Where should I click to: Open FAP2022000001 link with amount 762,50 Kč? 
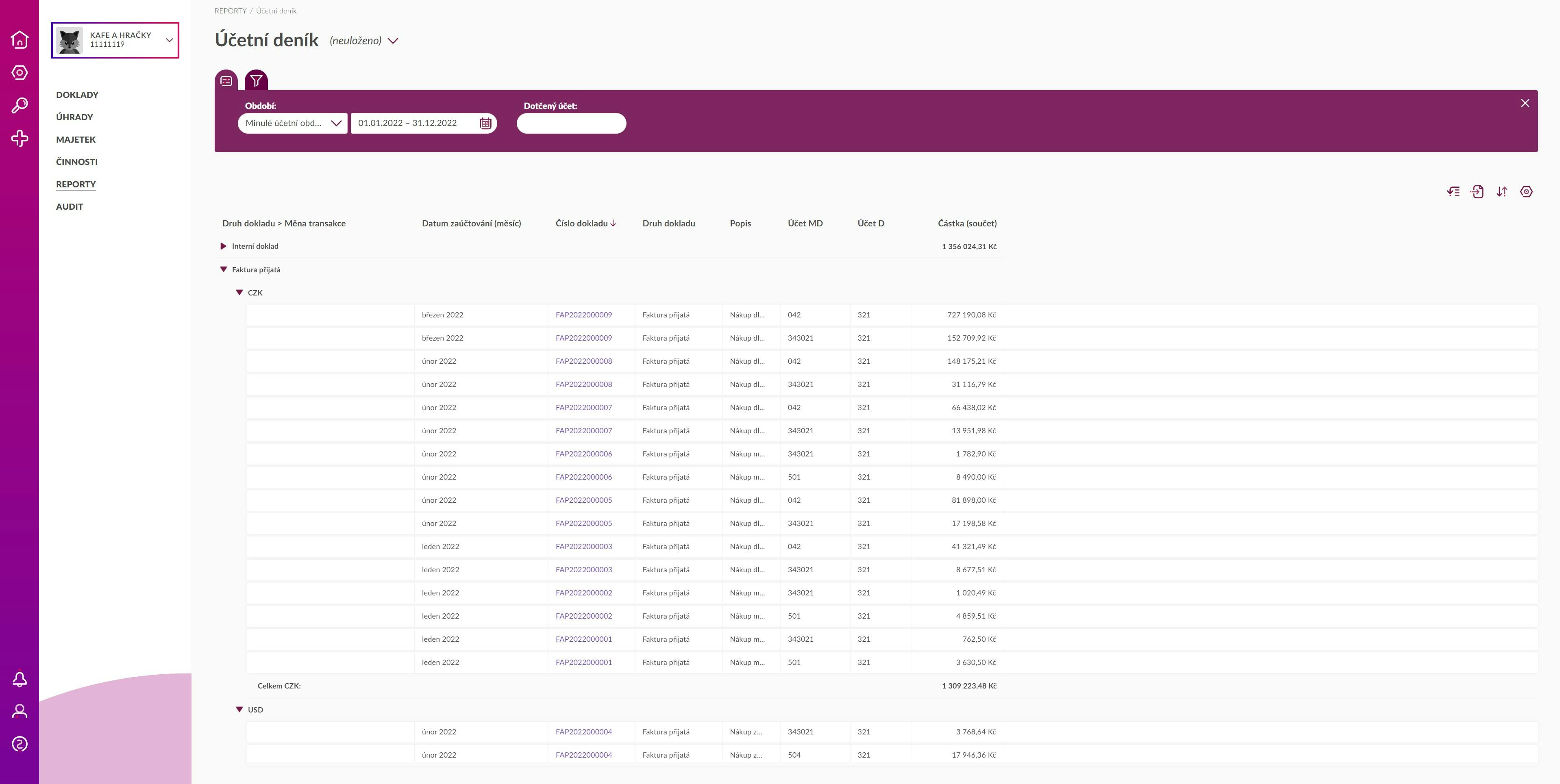pyautogui.click(x=584, y=639)
